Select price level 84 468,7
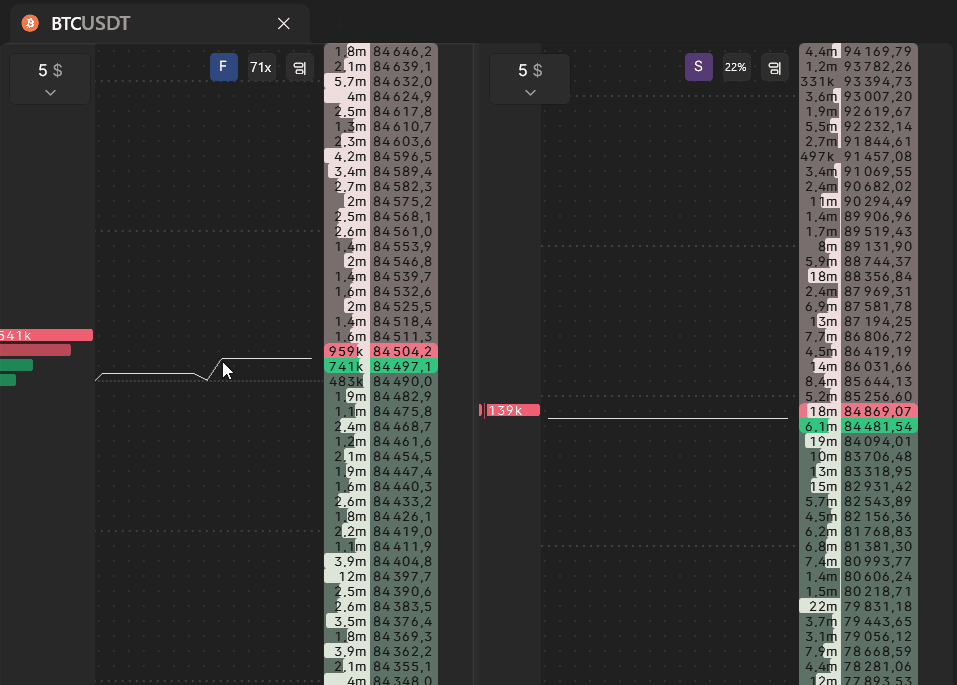Screen dimensions: 957x685 click(x=403, y=427)
